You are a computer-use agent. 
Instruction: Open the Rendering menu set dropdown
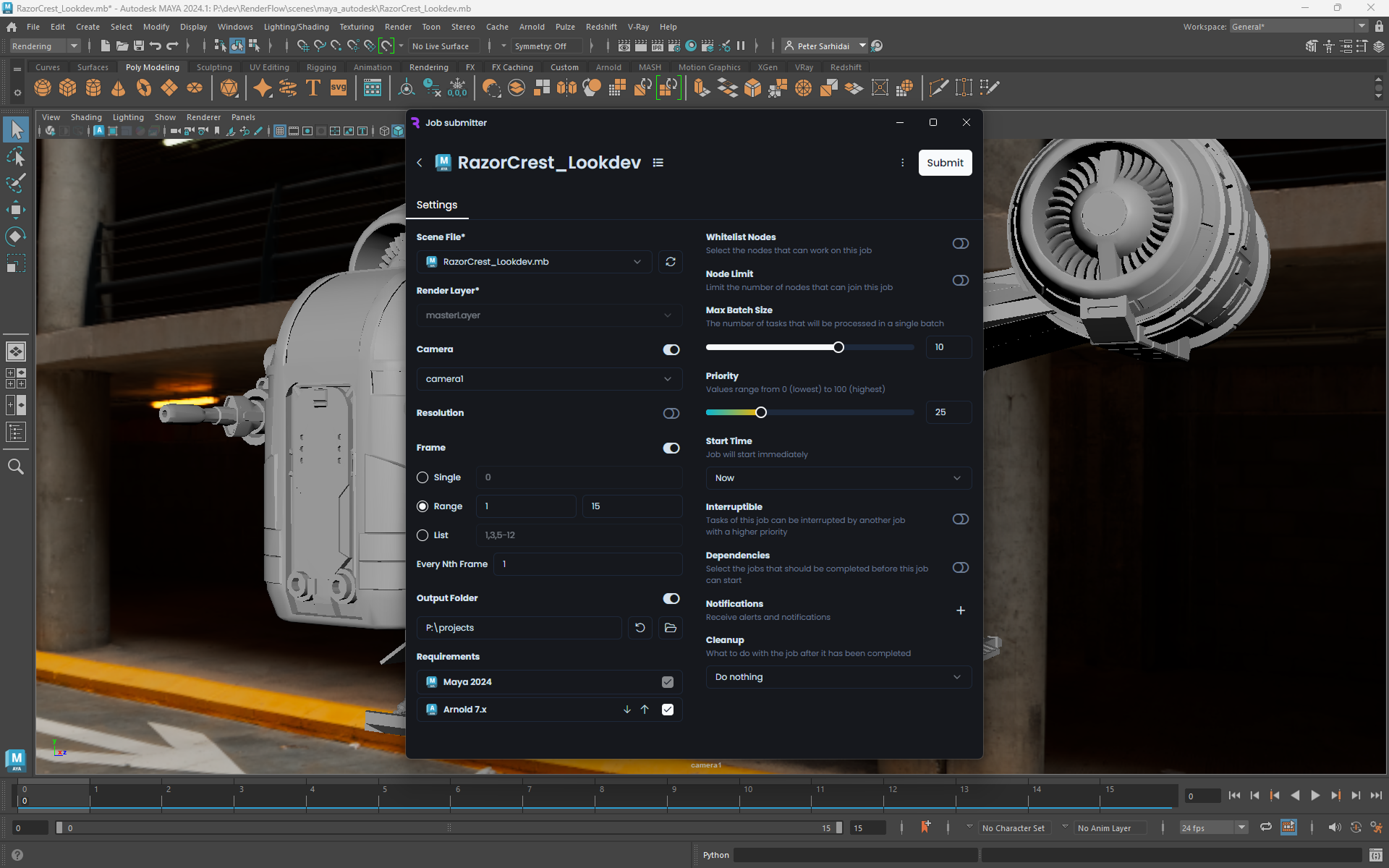pos(46,46)
